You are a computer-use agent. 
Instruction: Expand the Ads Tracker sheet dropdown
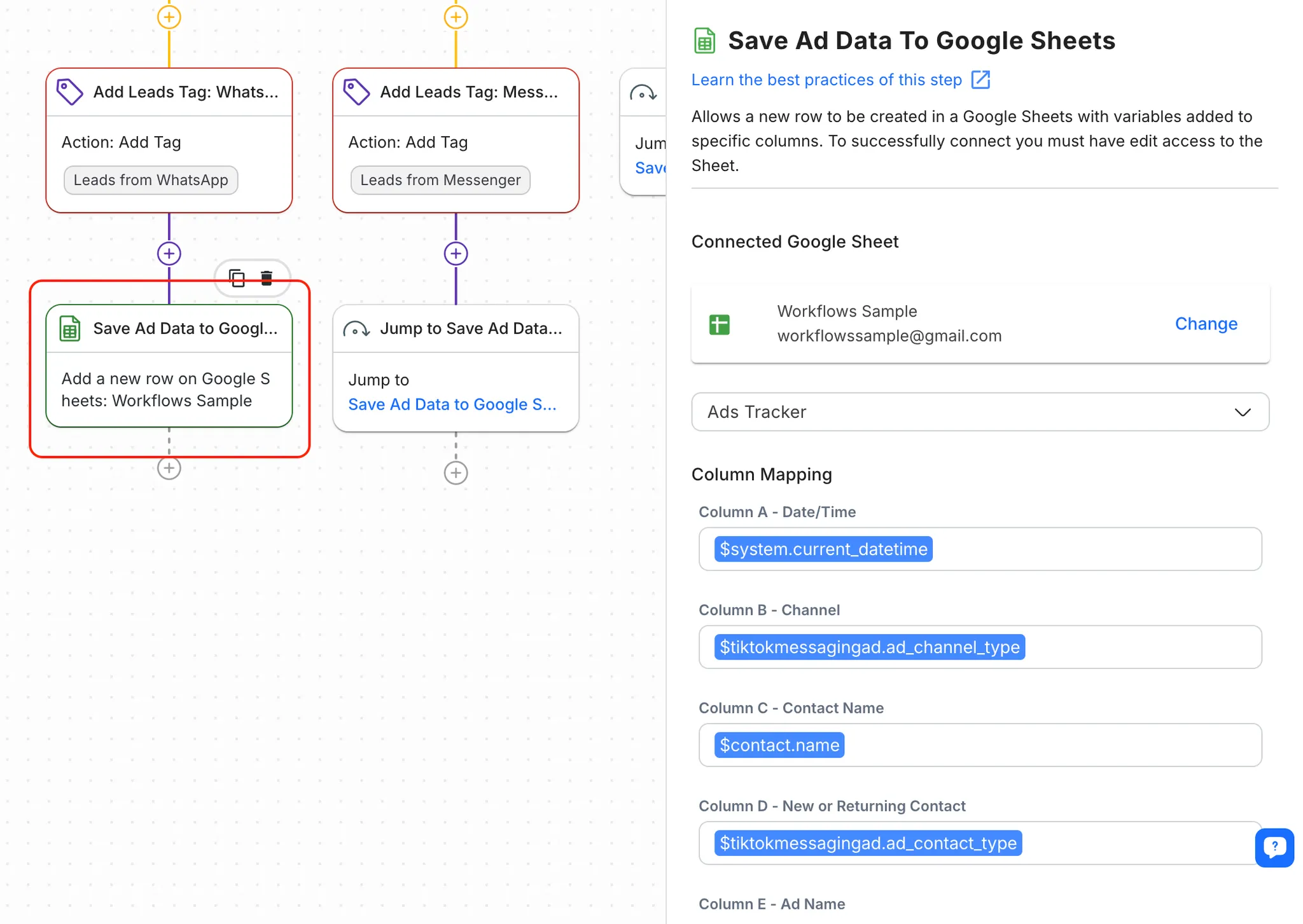point(980,412)
